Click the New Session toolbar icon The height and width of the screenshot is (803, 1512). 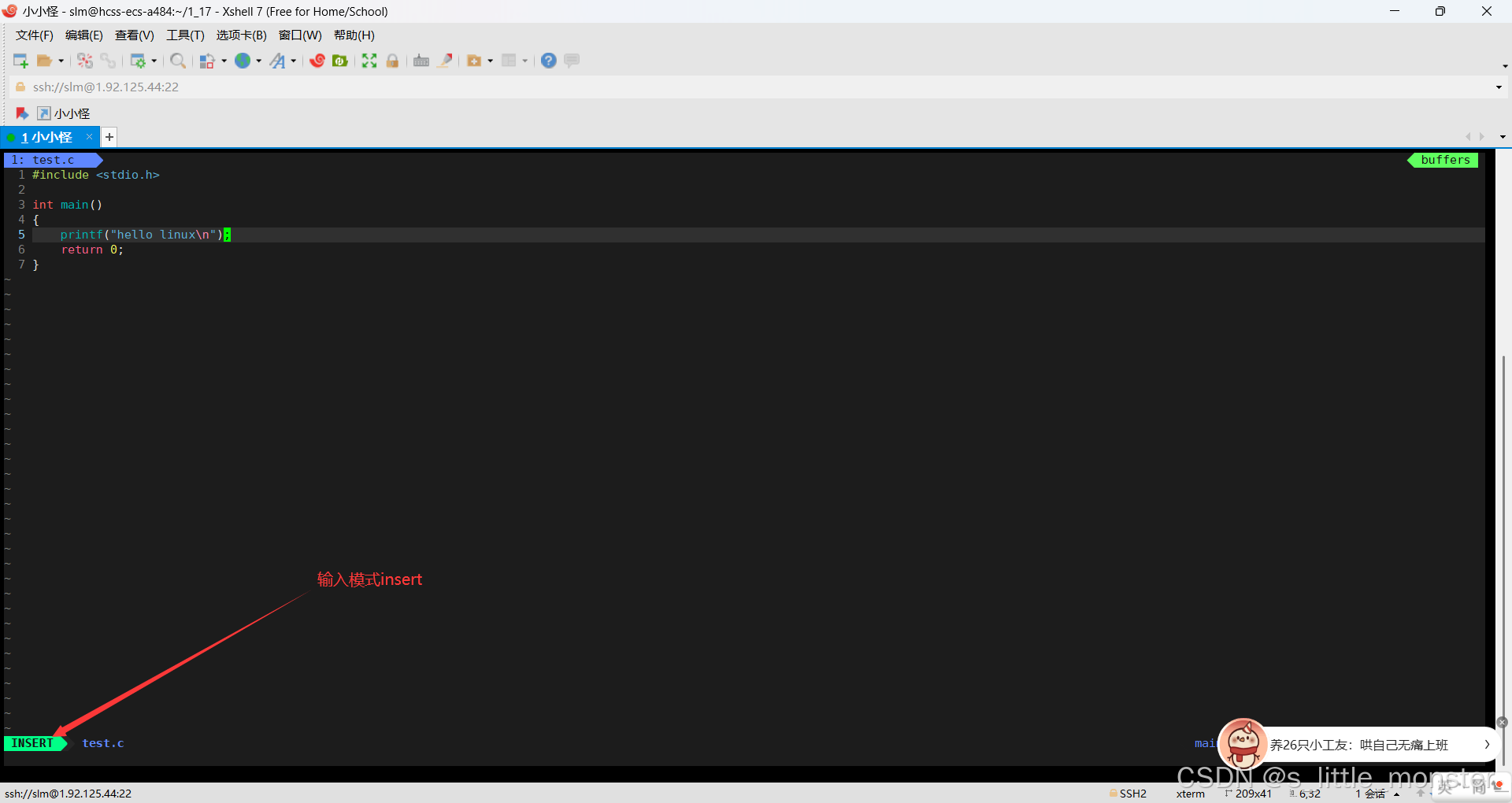click(20, 61)
